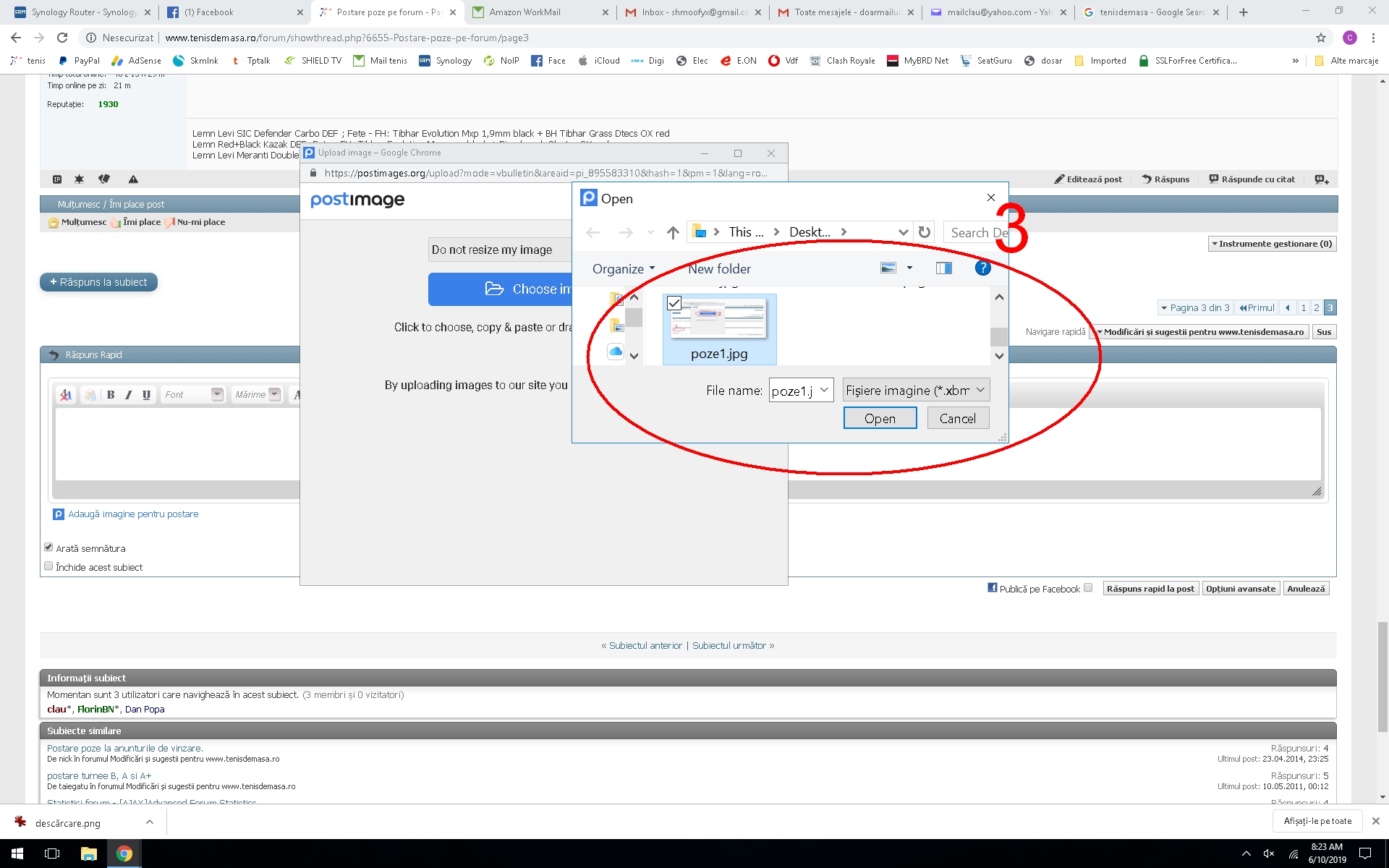
Task: Click the navigation pane scrollbar in the Open dialog
Action: pos(634,318)
